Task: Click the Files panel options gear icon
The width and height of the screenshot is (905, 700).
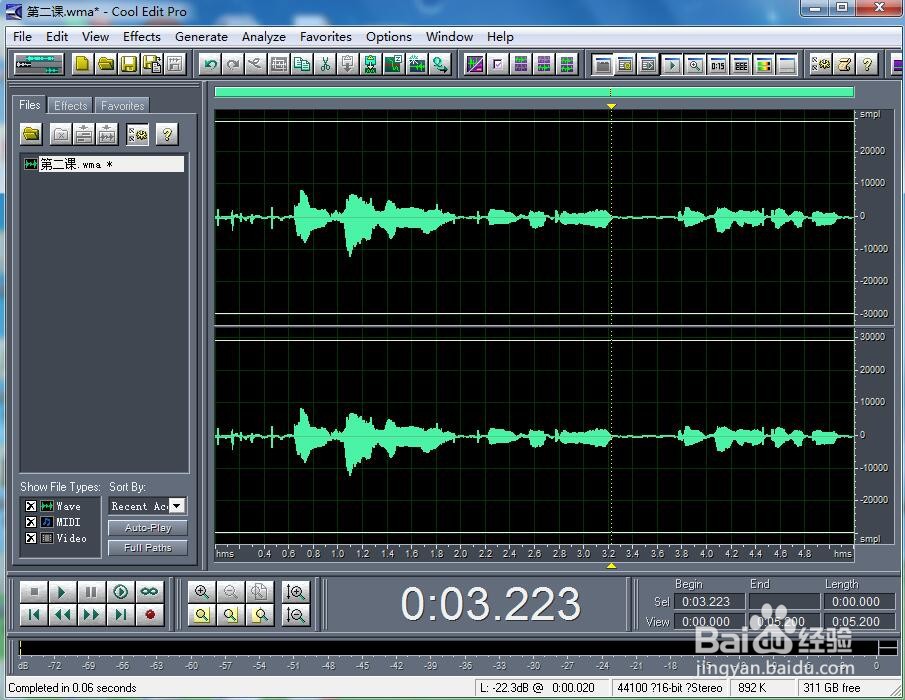Action: (x=137, y=135)
